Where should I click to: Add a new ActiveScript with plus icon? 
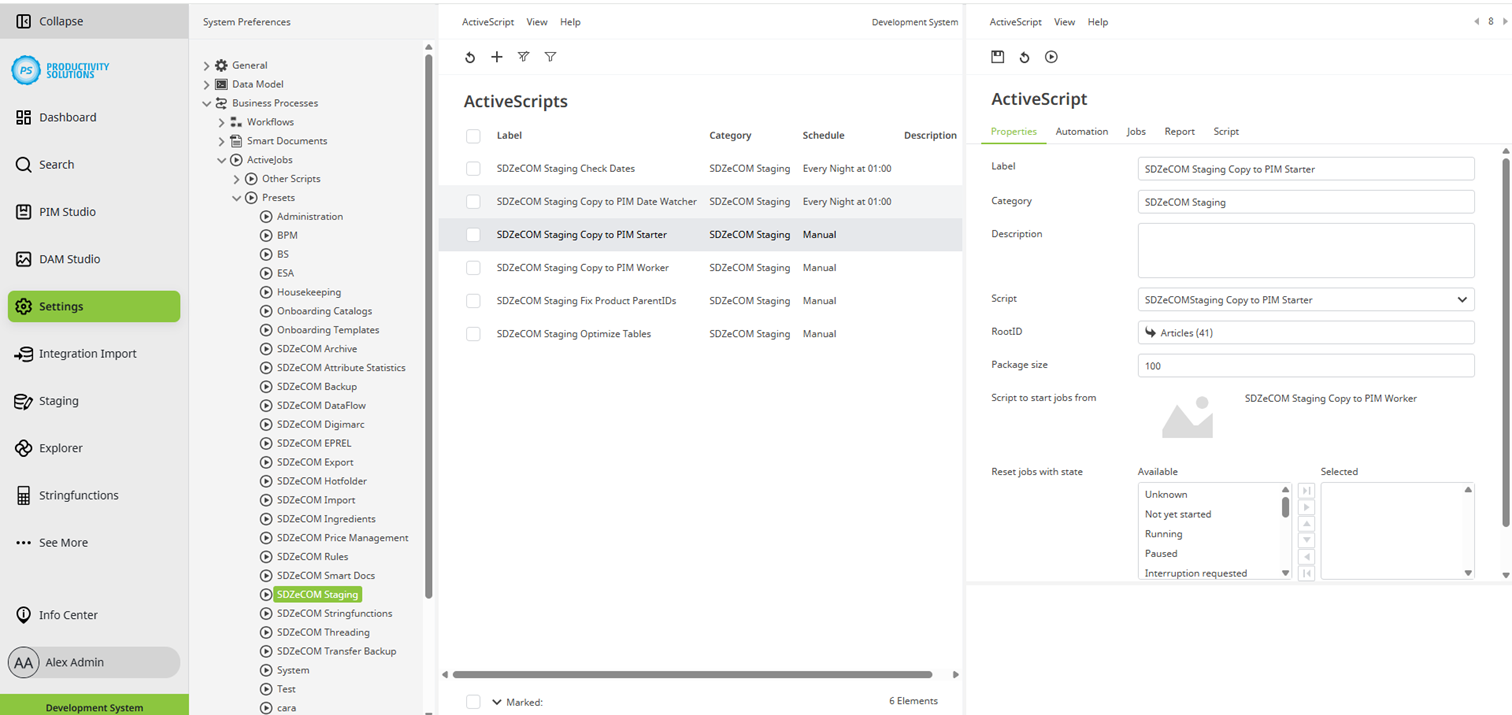point(497,57)
